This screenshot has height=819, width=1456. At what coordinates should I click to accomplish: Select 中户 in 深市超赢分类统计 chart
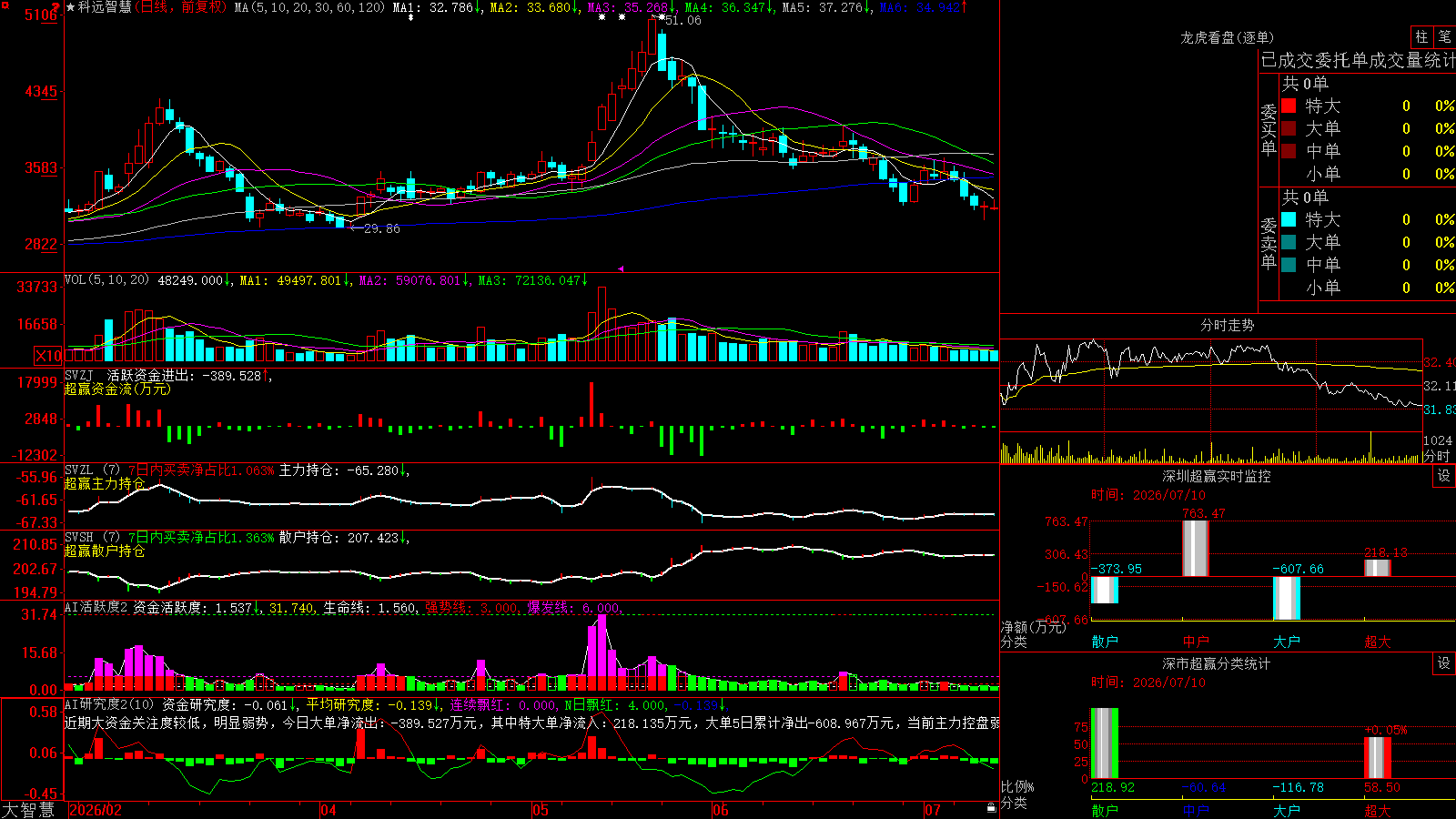point(1196,810)
